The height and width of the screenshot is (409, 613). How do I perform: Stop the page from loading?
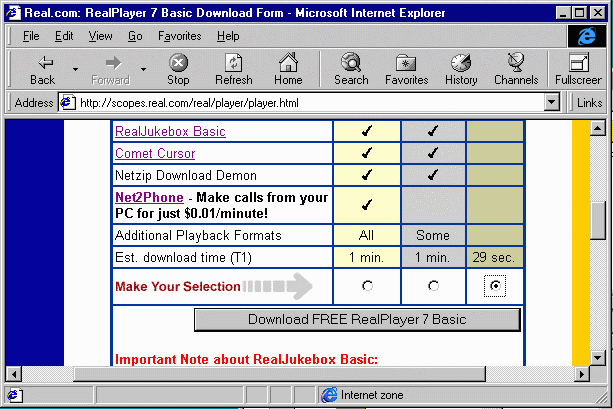(x=178, y=70)
